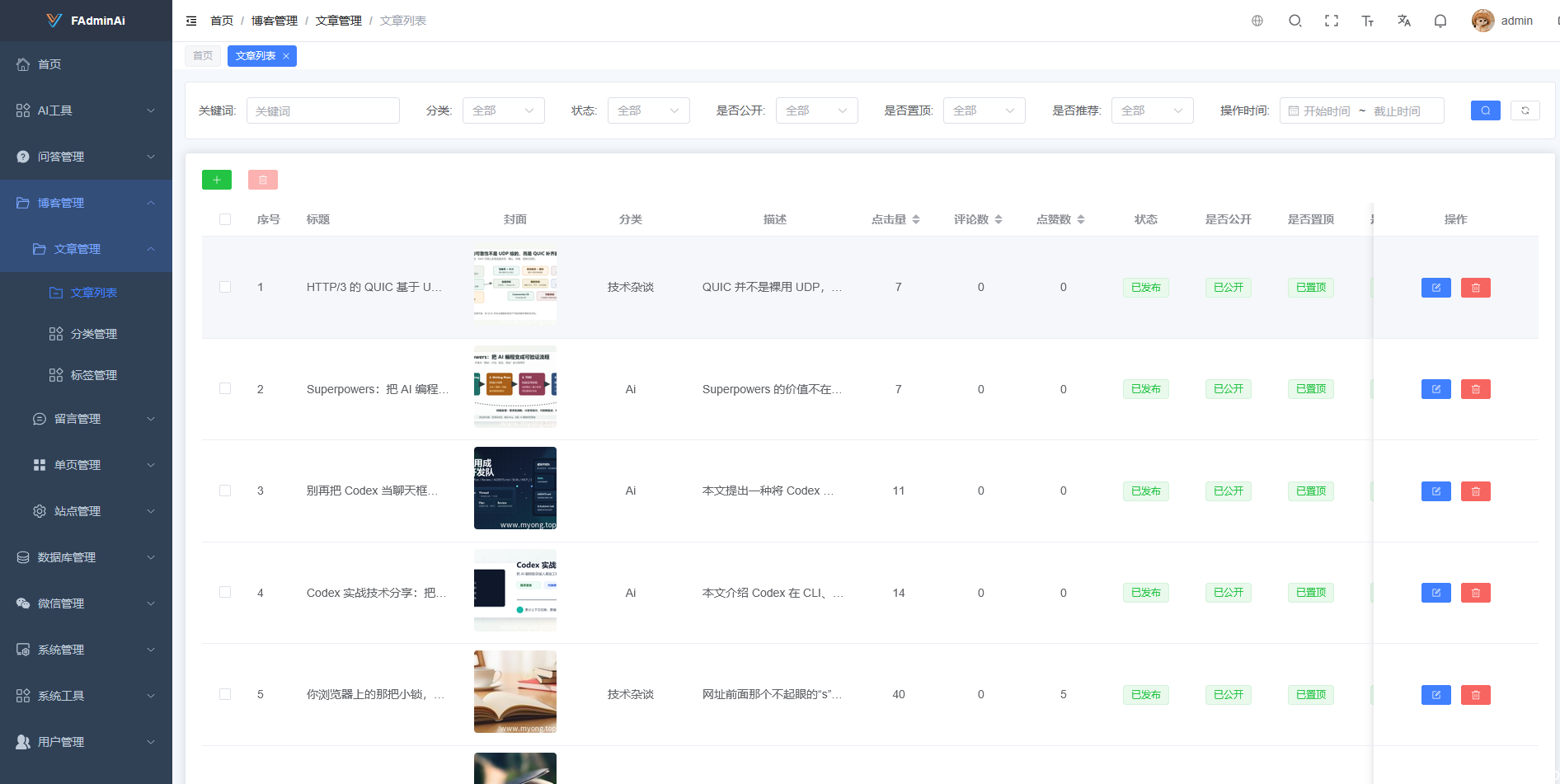The image size is (1560, 784).
Task: Expand the AI工具 sidebar menu
Action: (x=86, y=110)
